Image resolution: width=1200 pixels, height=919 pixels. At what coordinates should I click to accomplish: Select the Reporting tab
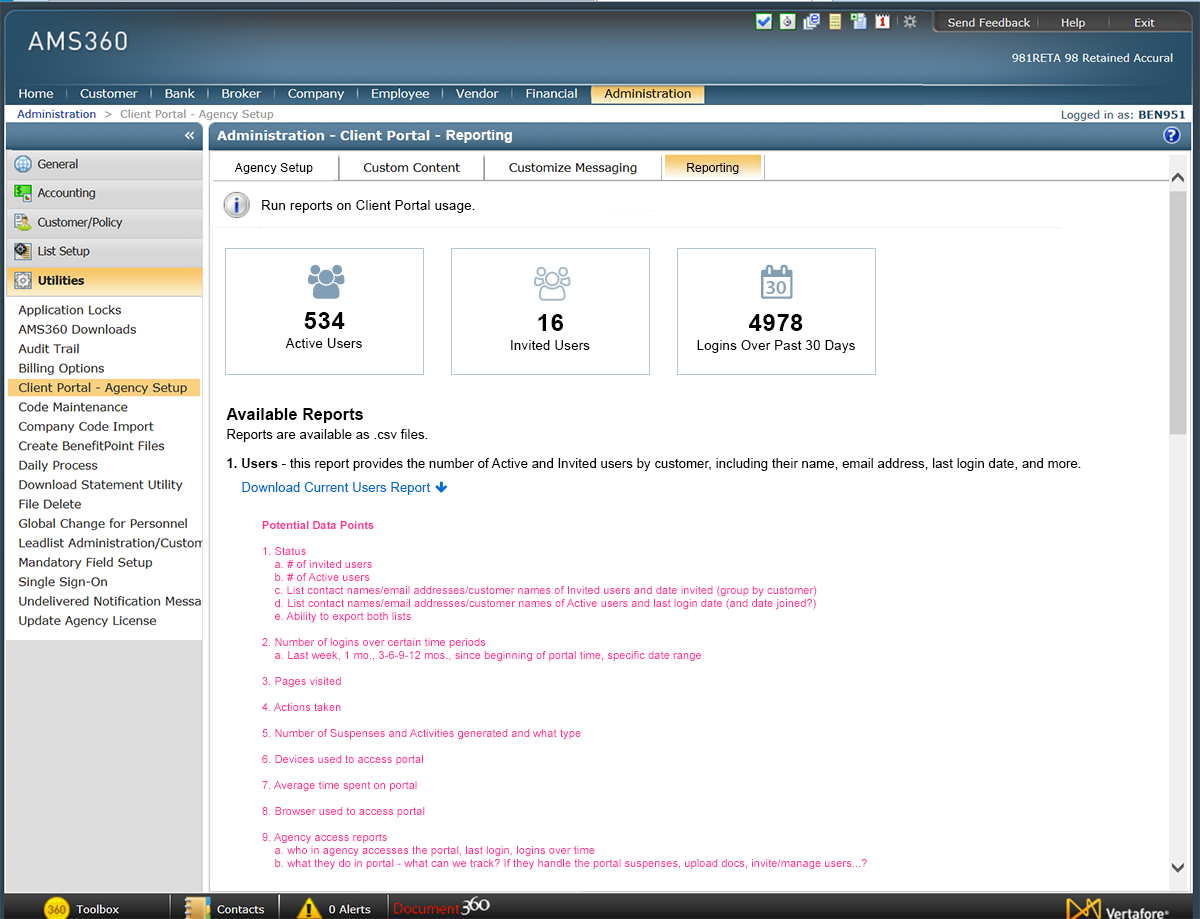click(x=713, y=168)
